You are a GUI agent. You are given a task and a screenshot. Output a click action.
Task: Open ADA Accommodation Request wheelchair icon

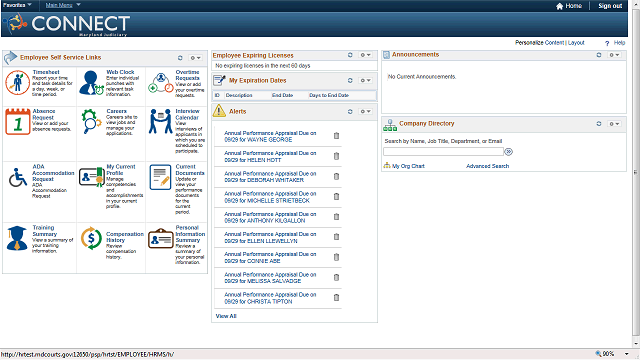tap(18, 178)
